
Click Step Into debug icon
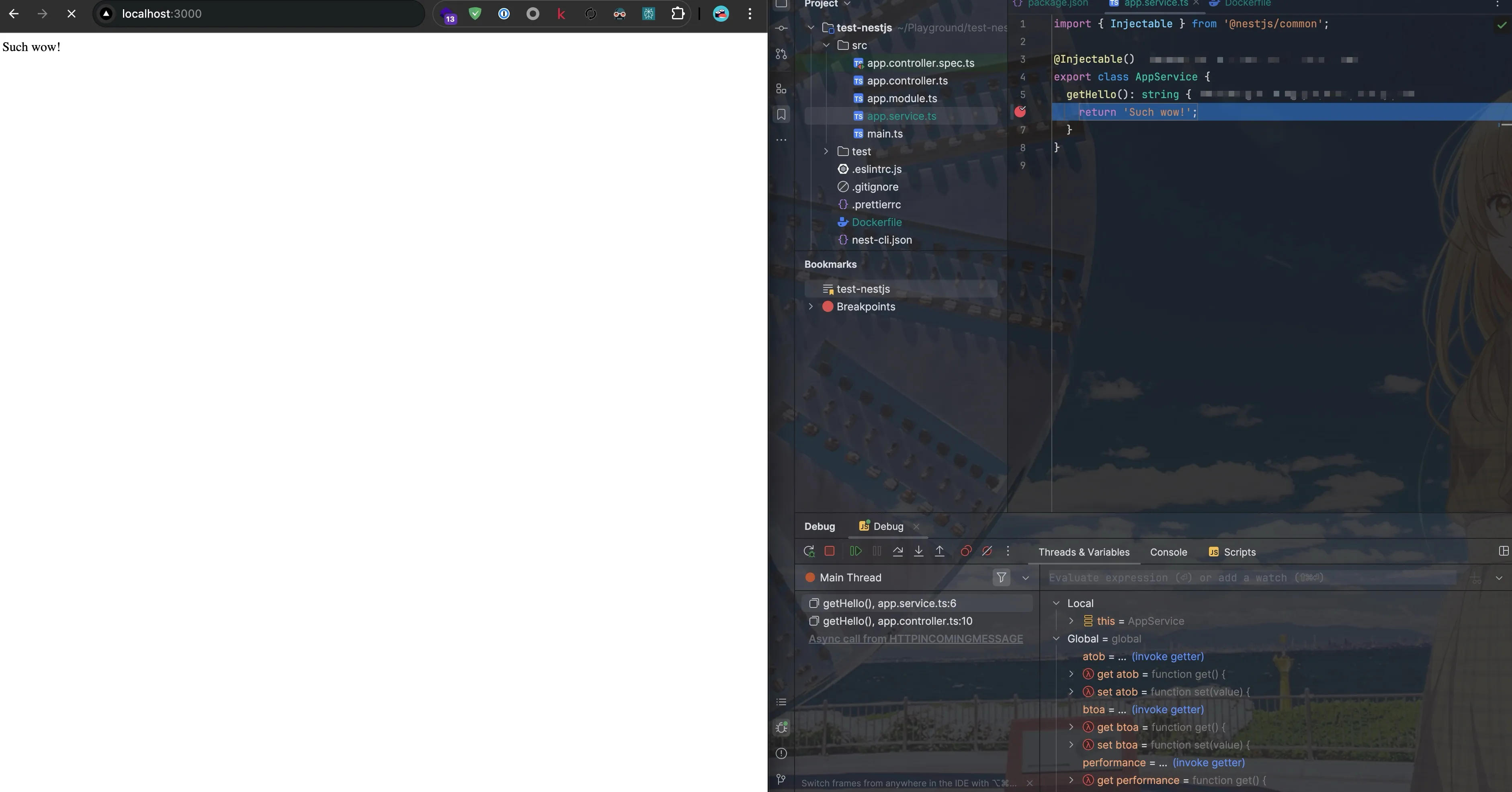(x=919, y=551)
